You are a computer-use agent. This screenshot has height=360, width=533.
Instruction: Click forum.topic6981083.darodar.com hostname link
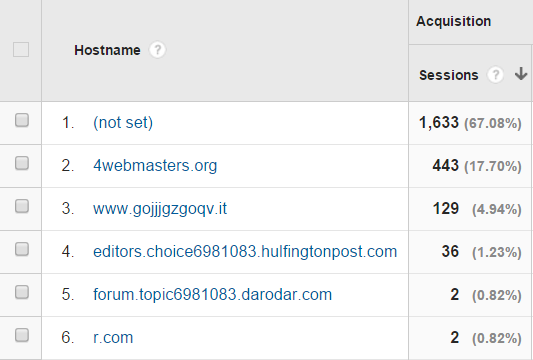pyautogui.click(x=212, y=294)
